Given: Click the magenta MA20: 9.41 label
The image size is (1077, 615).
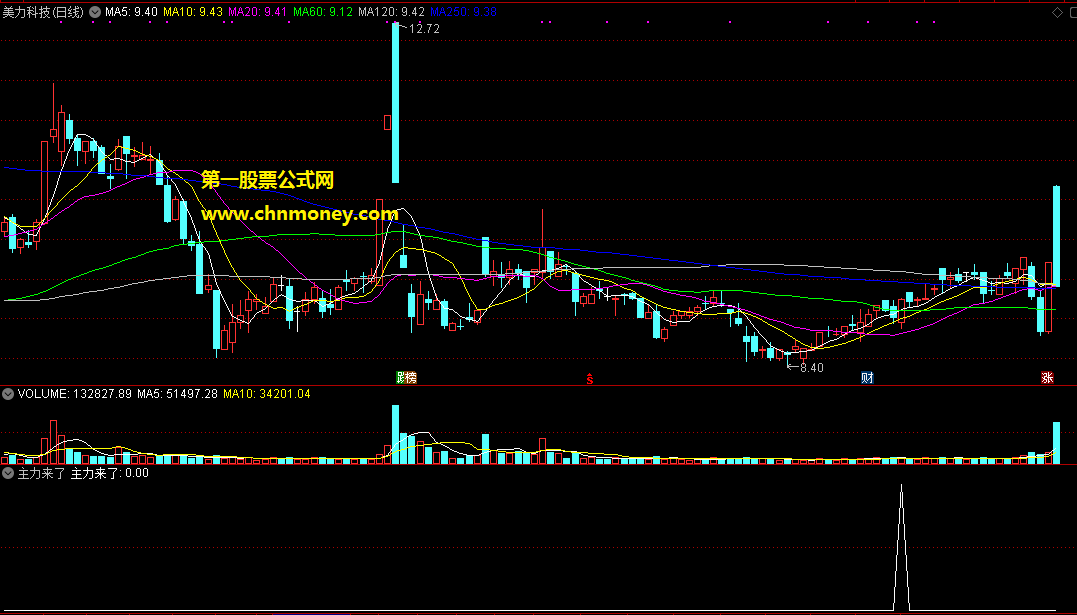Looking at the screenshot, I should click(x=258, y=12).
